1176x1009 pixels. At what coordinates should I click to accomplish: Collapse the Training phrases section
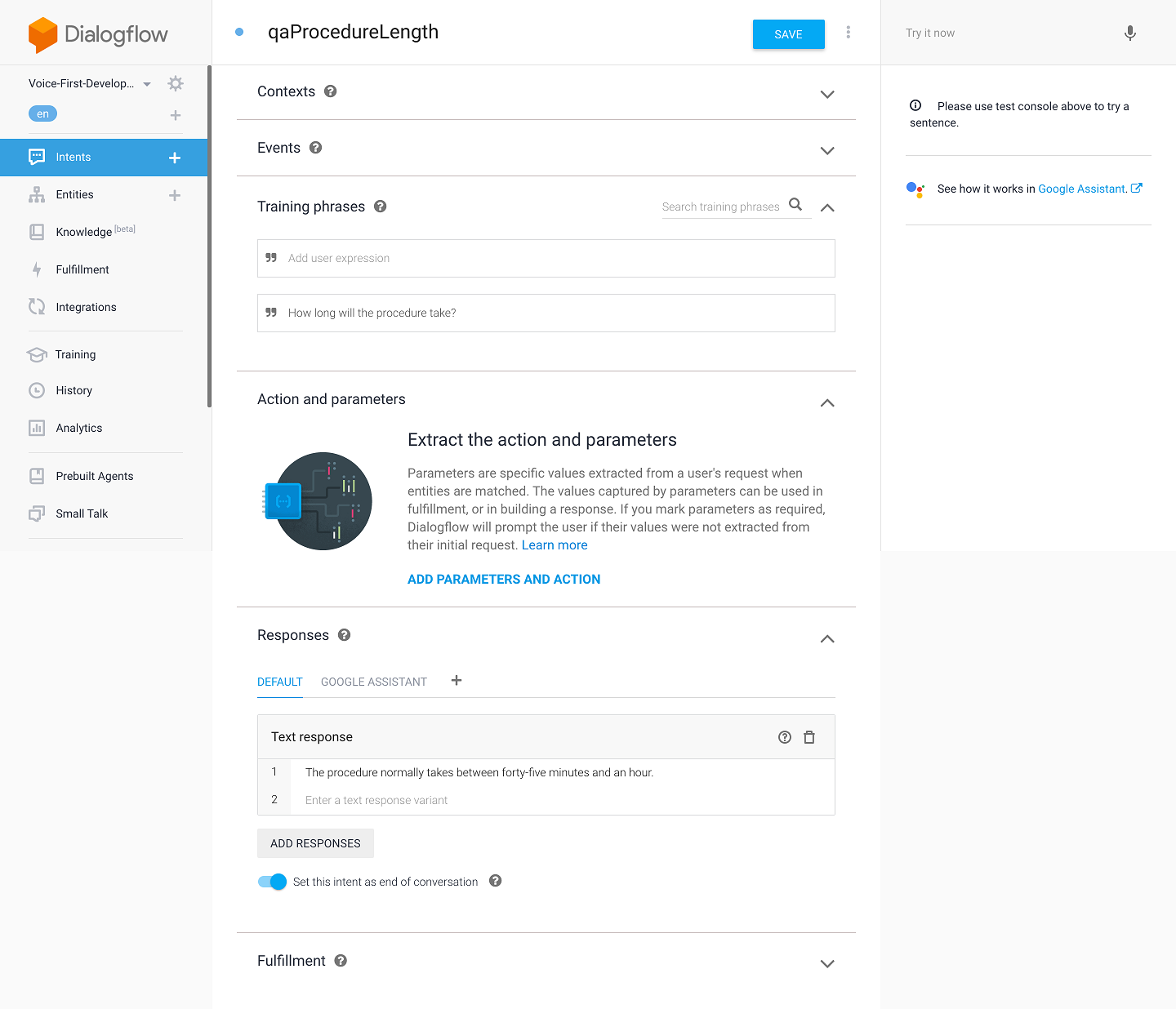(826, 207)
